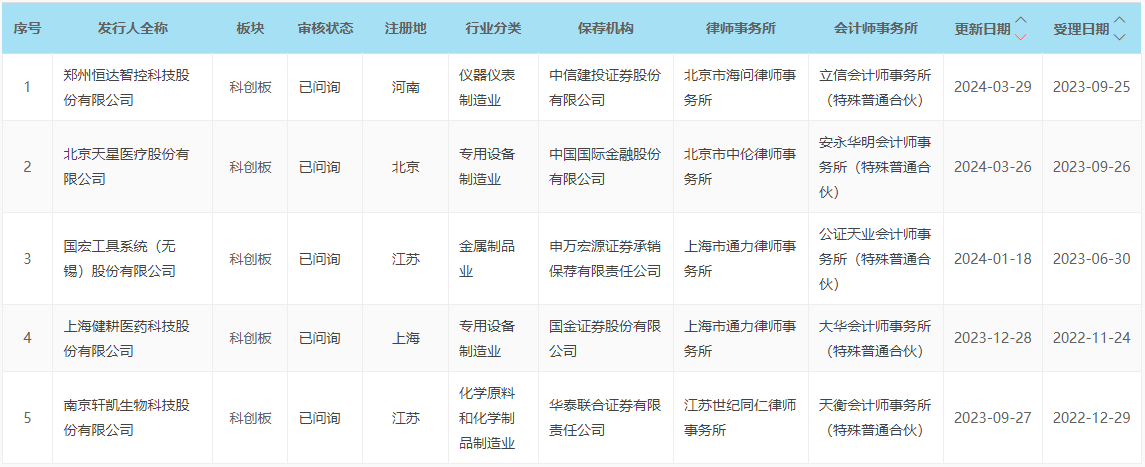Click acceptance date 2023-09-26
Screen dimensions: 1145x467
click(x=1092, y=167)
